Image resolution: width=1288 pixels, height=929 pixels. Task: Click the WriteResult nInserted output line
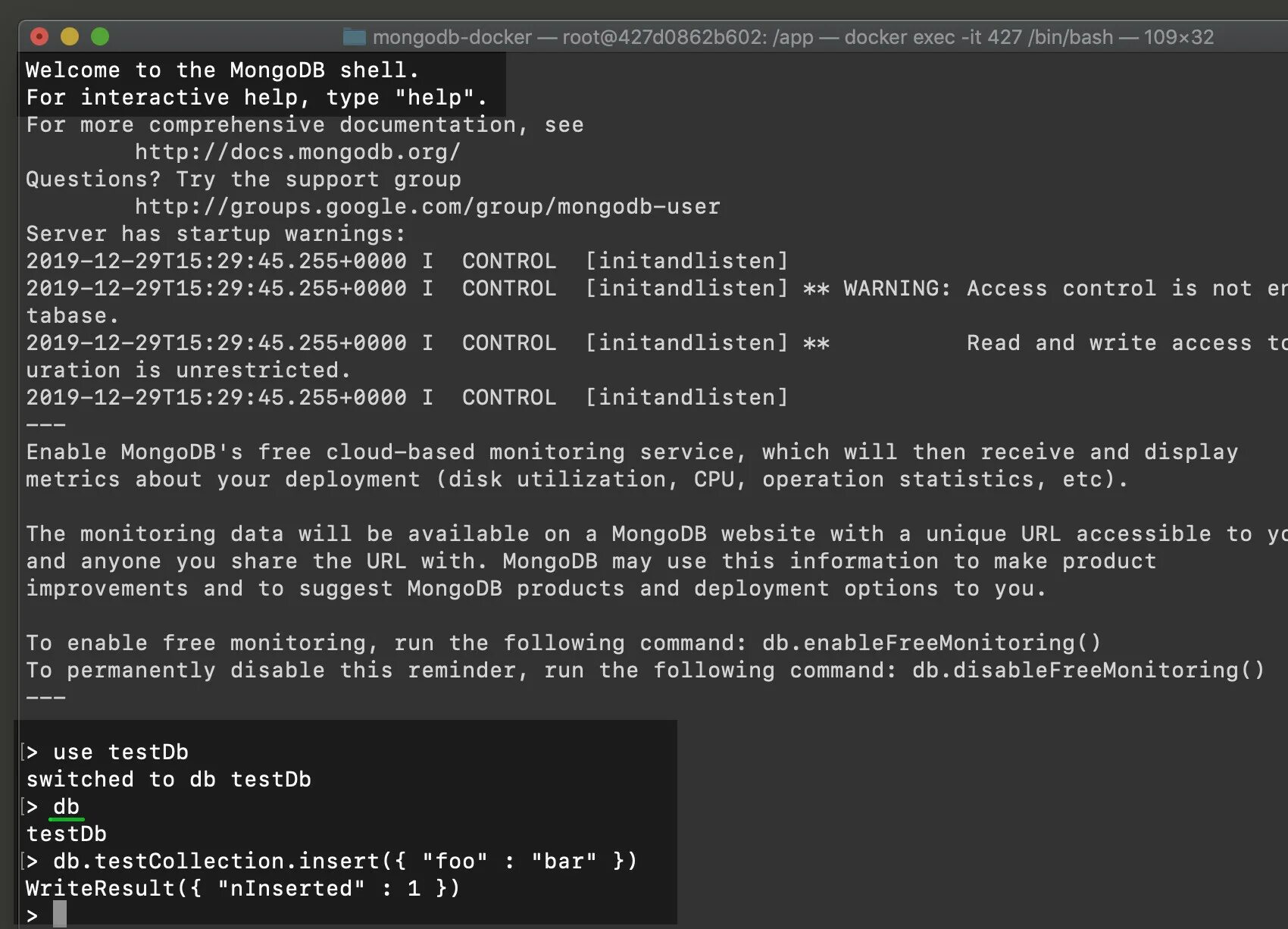pyautogui.click(x=243, y=888)
